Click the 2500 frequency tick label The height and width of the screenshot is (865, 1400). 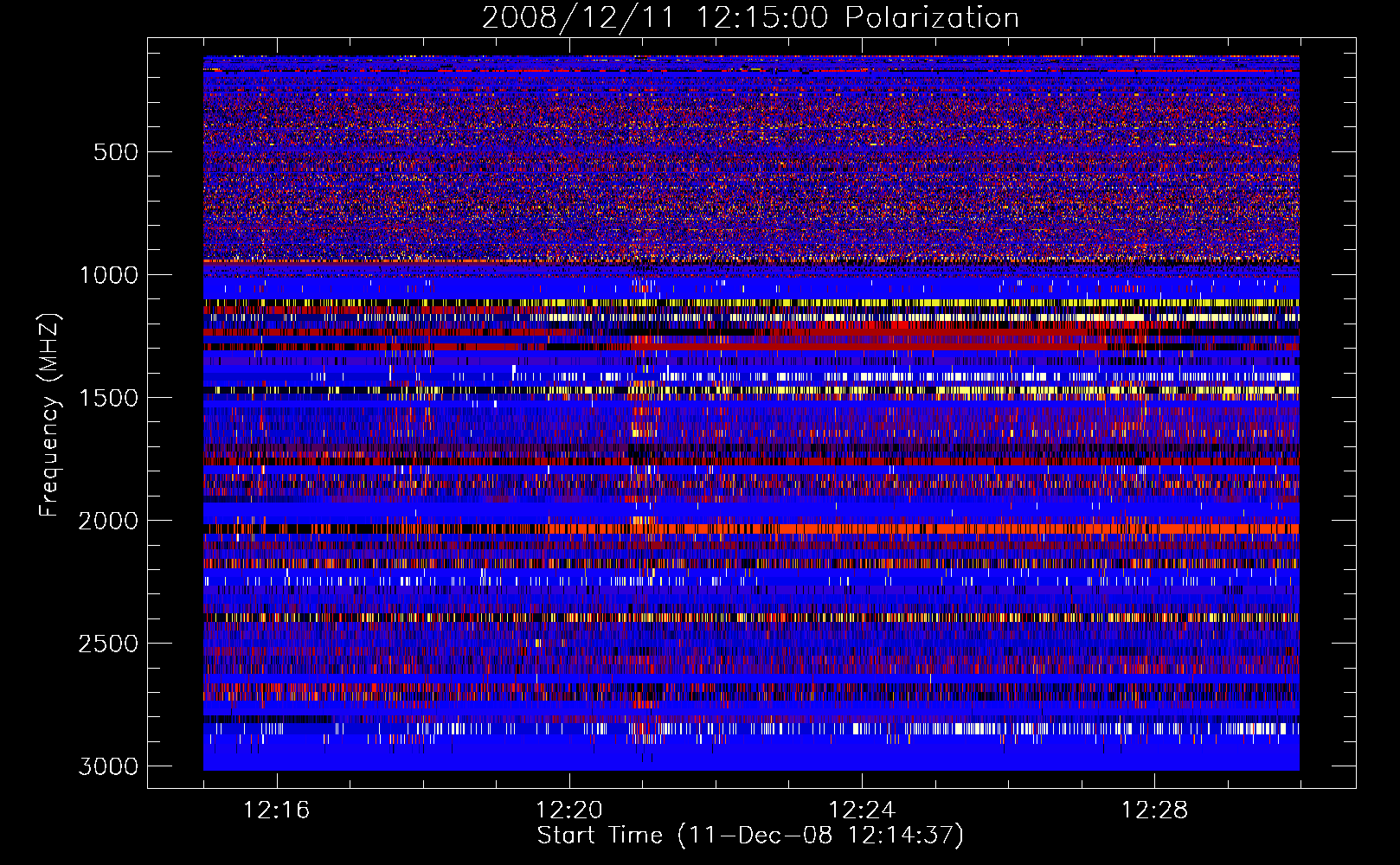[x=108, y=644]
